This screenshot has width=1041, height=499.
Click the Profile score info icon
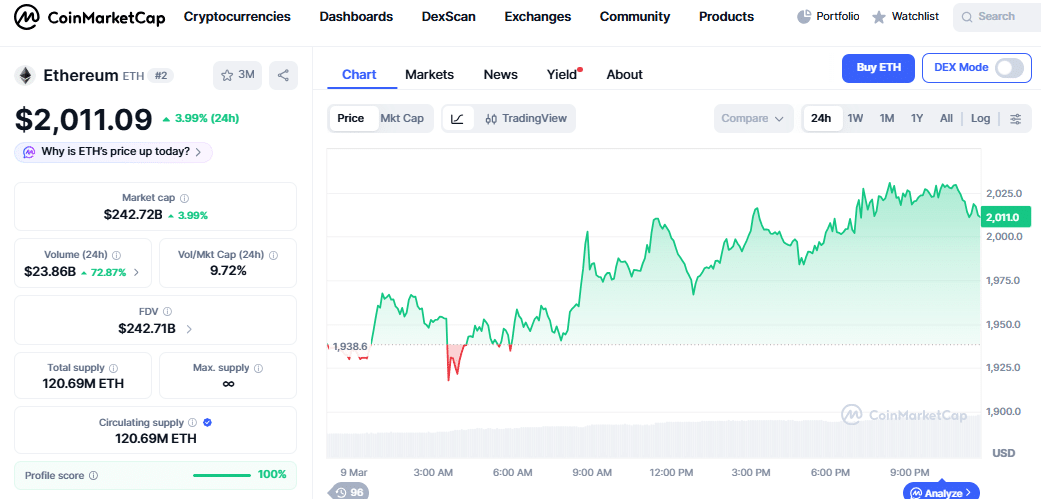[x=94, y=475]
